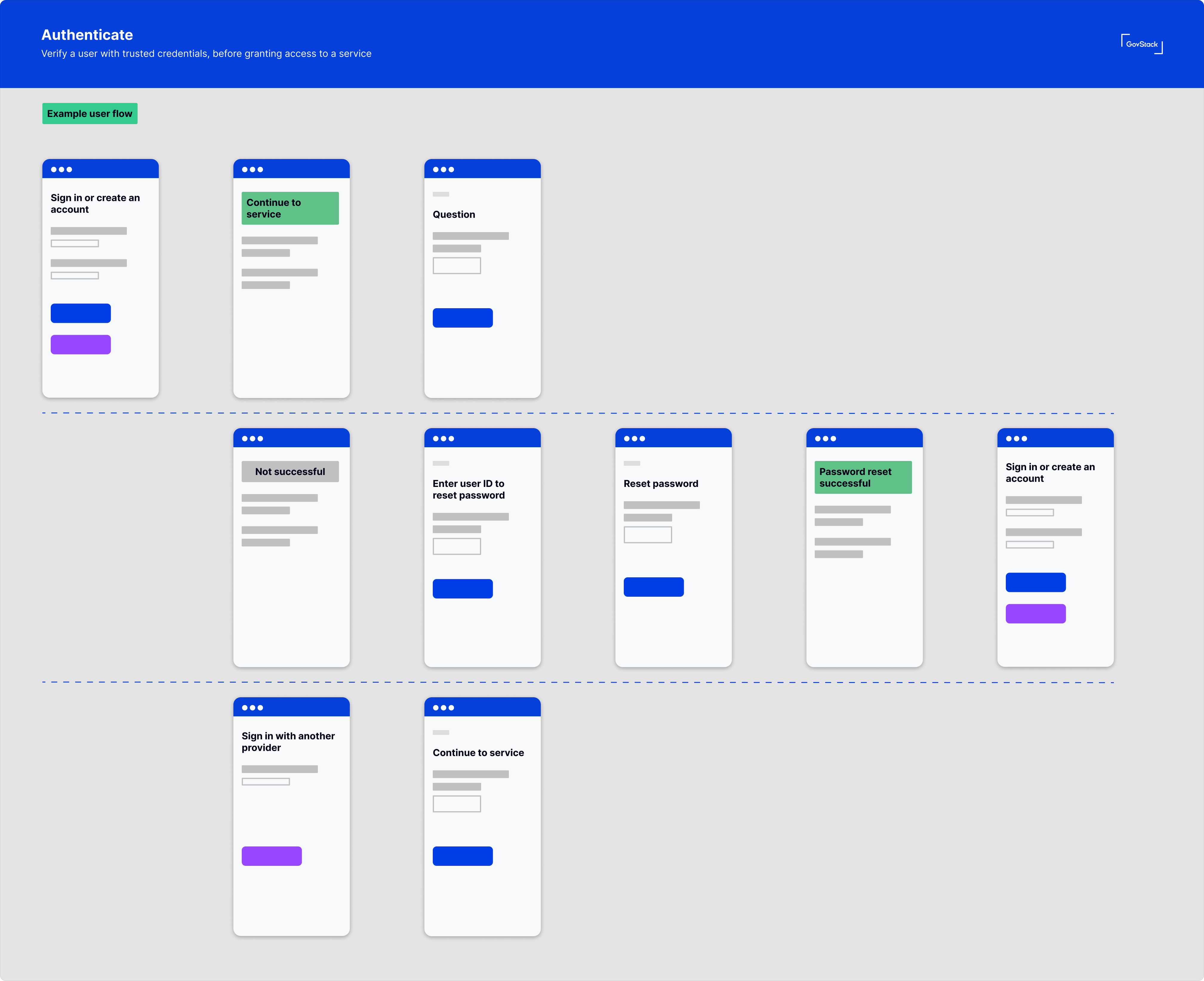The width and height of the screenshot is (1204, 981).
Task: Click the blue button on Question screen
Action: click(462, 317)
